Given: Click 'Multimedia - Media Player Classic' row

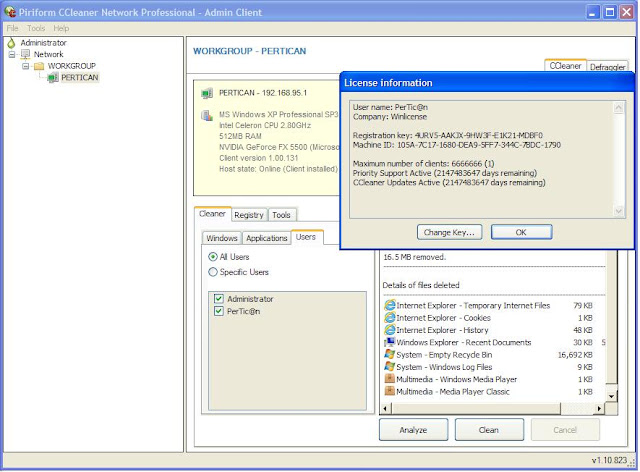Looking at the screenshot, I should tap(488, 391).
